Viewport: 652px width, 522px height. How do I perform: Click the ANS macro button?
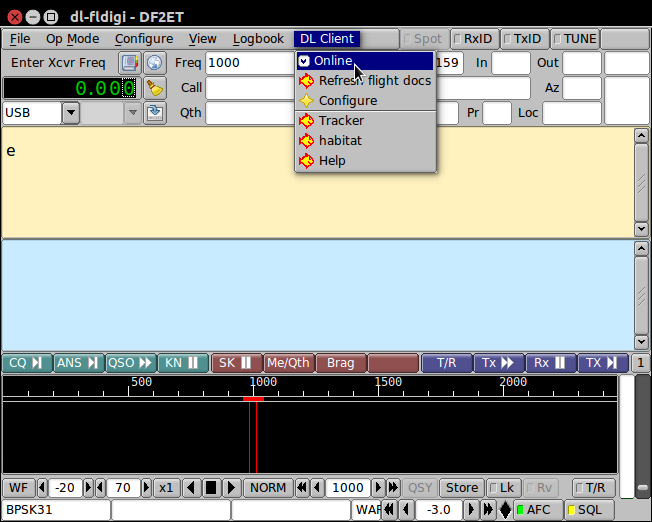pos(78,363)
